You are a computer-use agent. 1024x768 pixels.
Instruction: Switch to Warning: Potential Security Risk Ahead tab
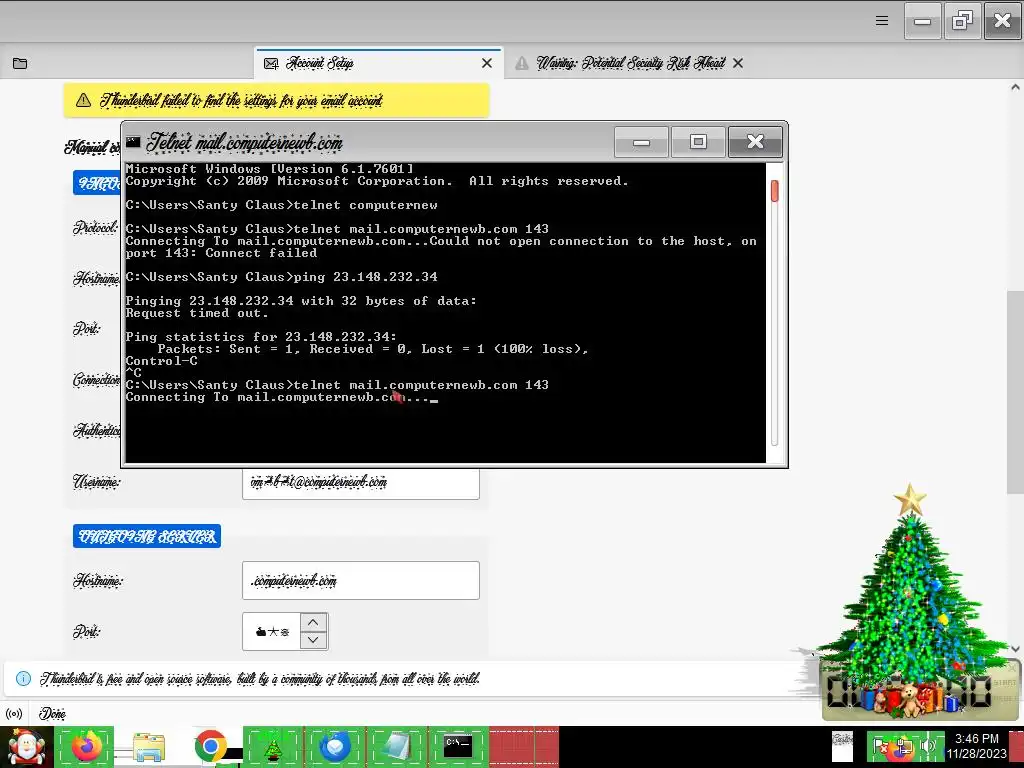tap(630, 63)
